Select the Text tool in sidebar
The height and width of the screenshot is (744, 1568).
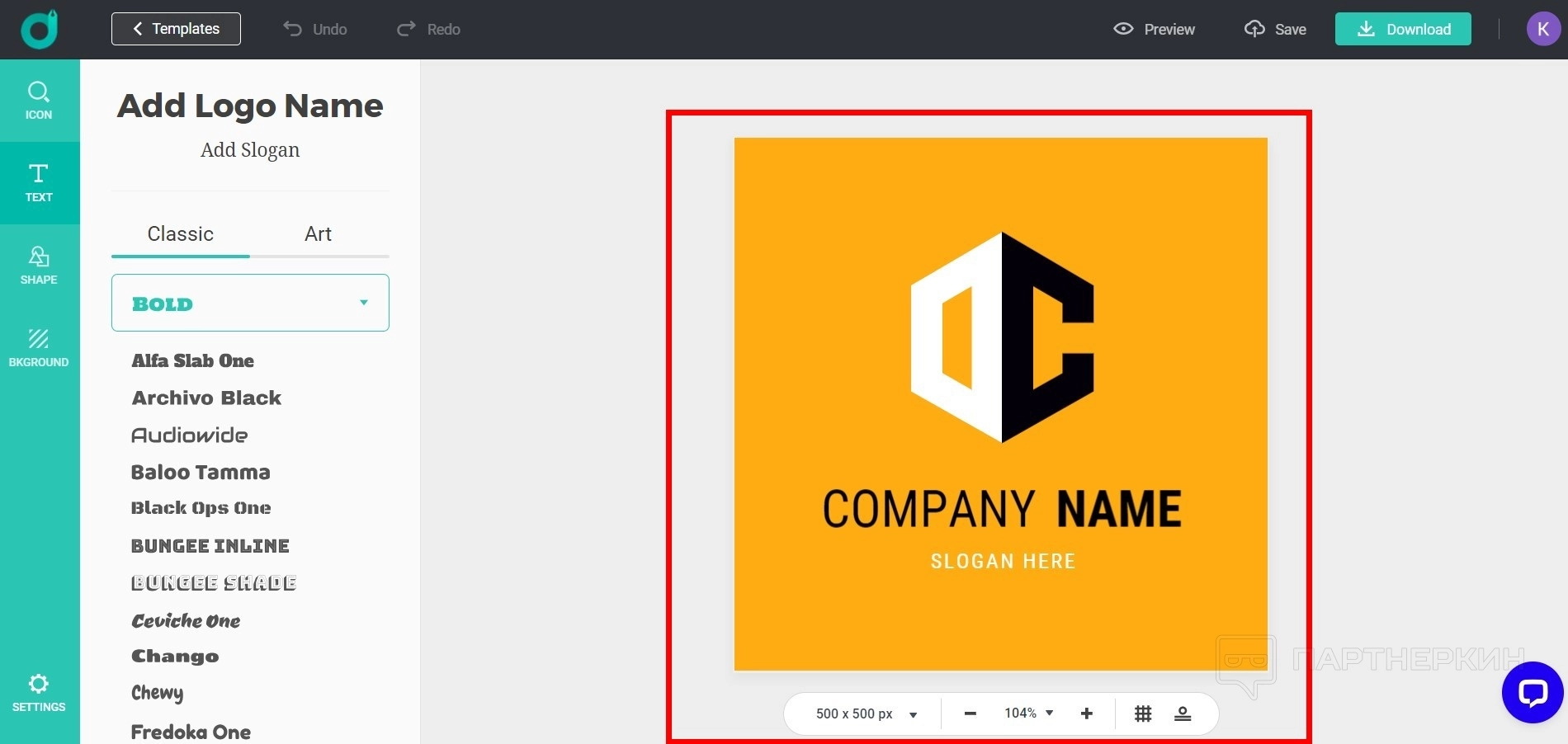[39, 182]
